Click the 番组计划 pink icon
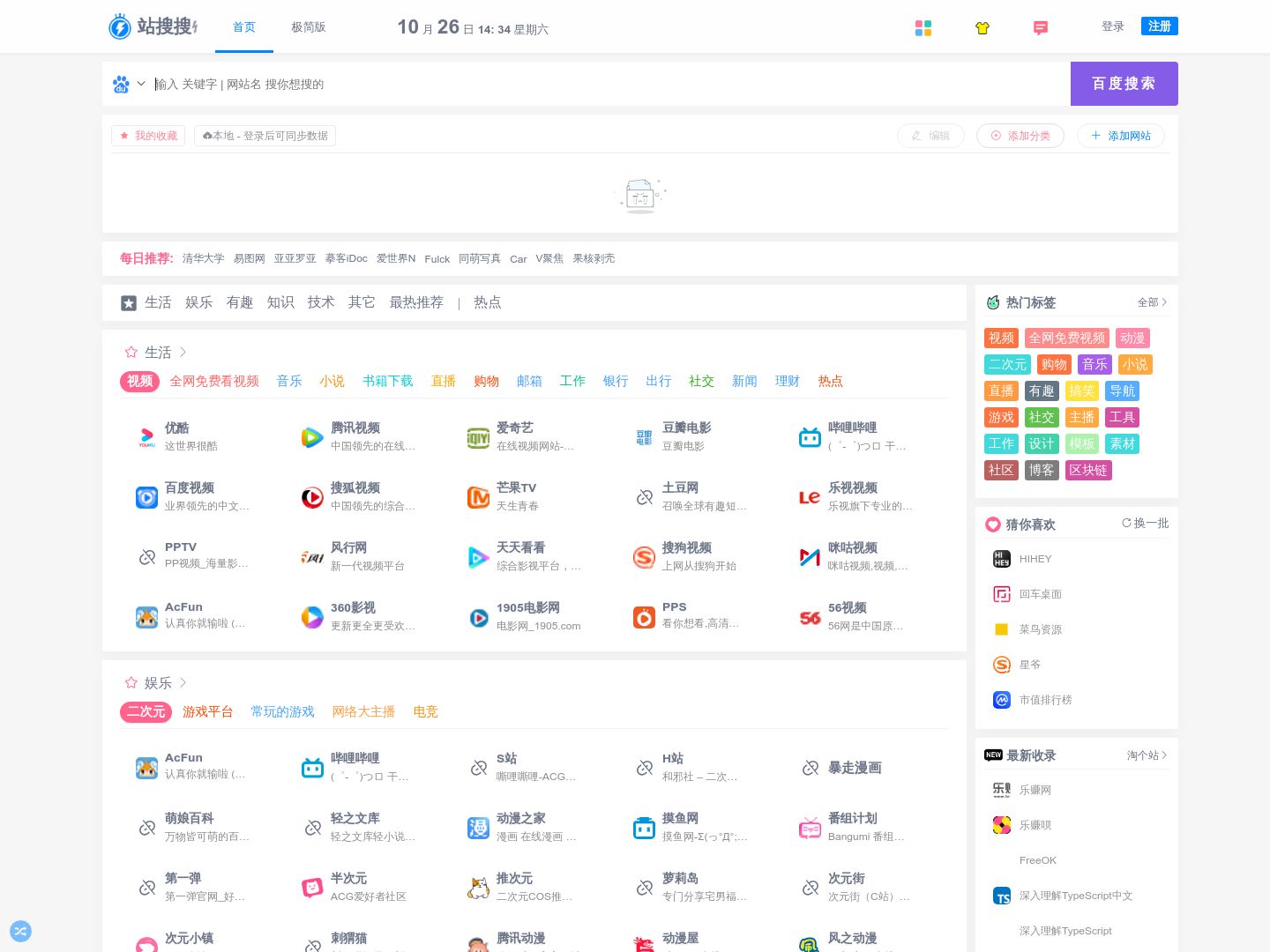 tap(810, 828)
